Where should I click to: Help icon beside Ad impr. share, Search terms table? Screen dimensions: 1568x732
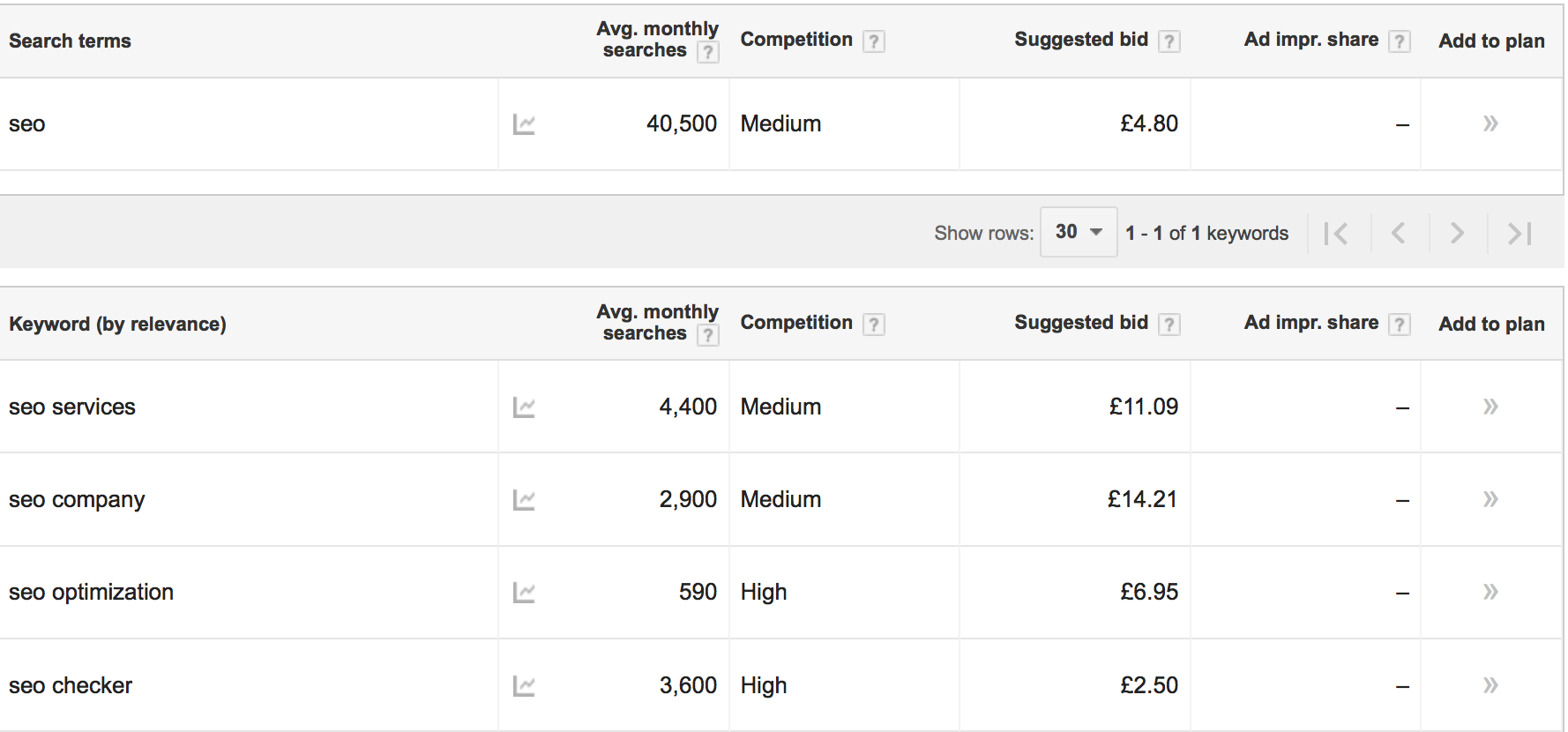pos(1399,41)
